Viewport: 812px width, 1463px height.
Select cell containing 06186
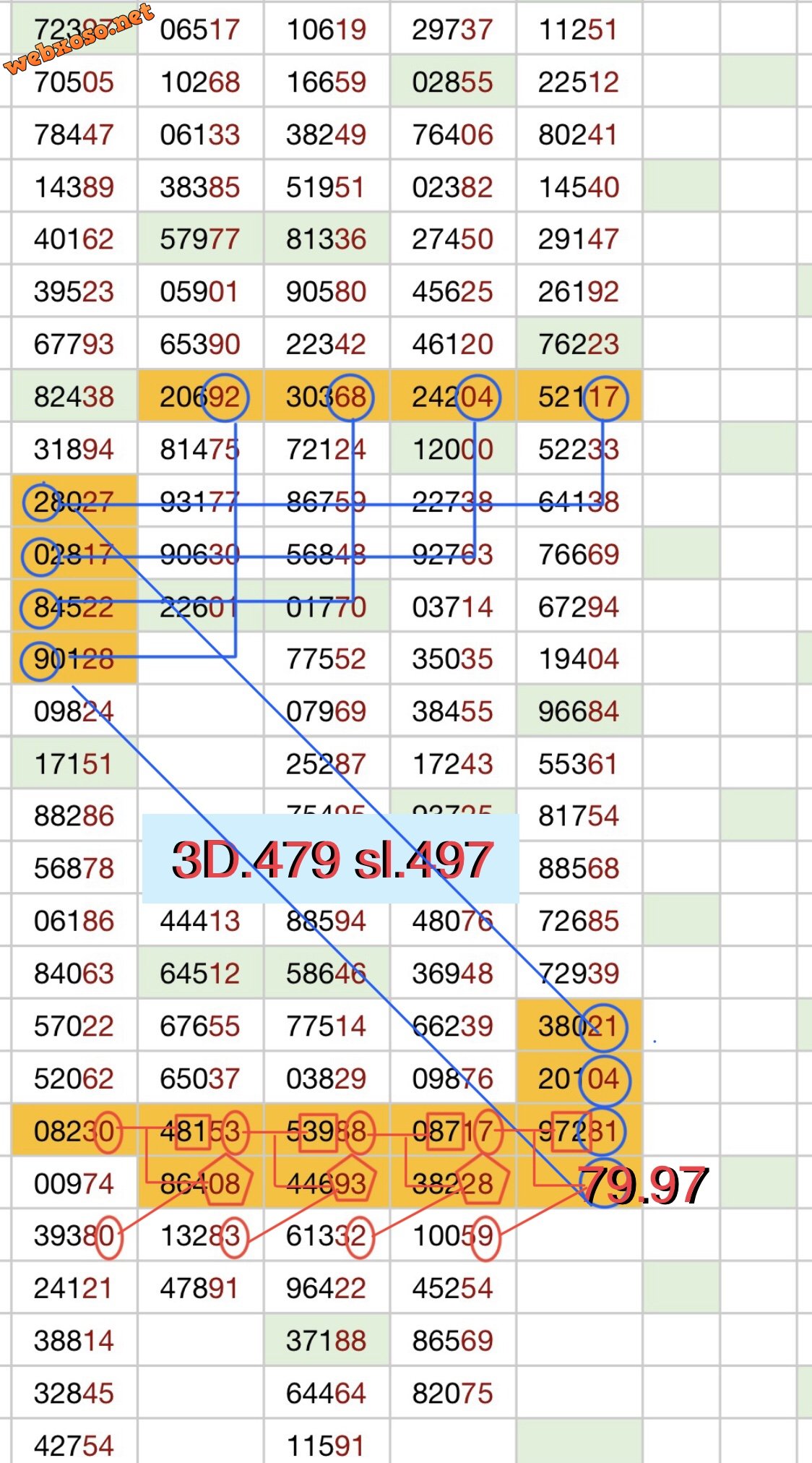coord(74,921)
